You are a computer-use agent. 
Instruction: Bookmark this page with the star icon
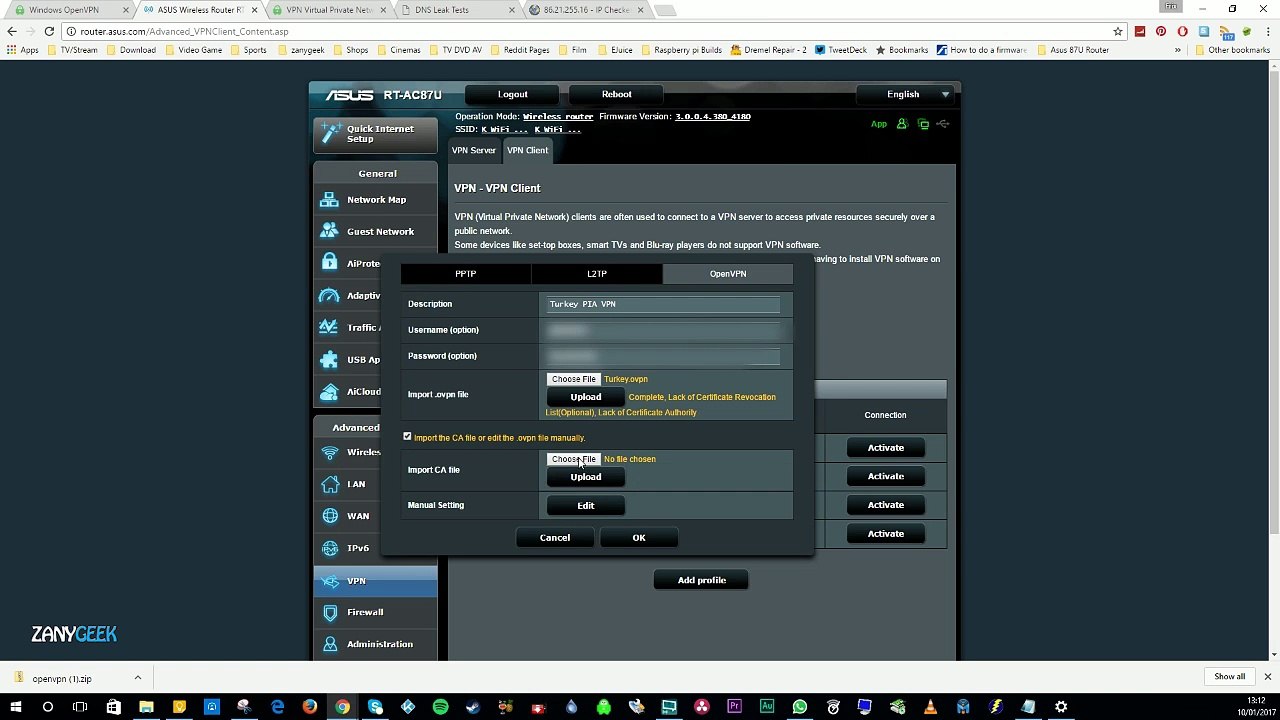tap(1118, 31)
